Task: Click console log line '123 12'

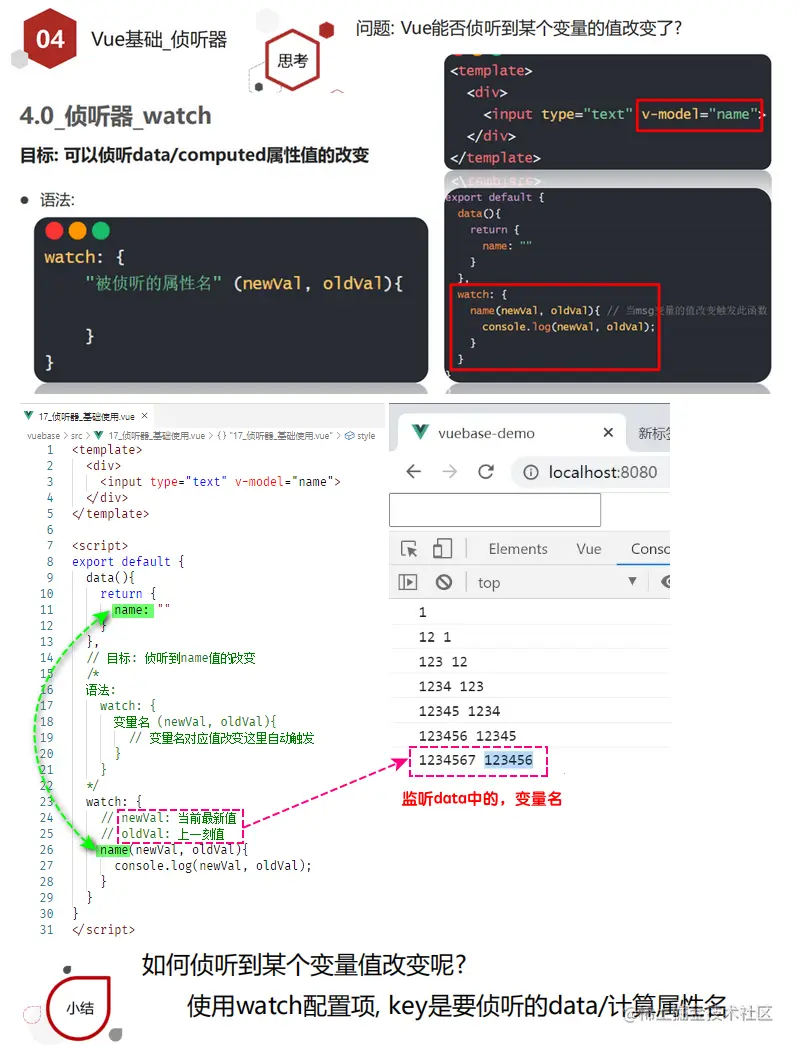Action: click(443, 662)
